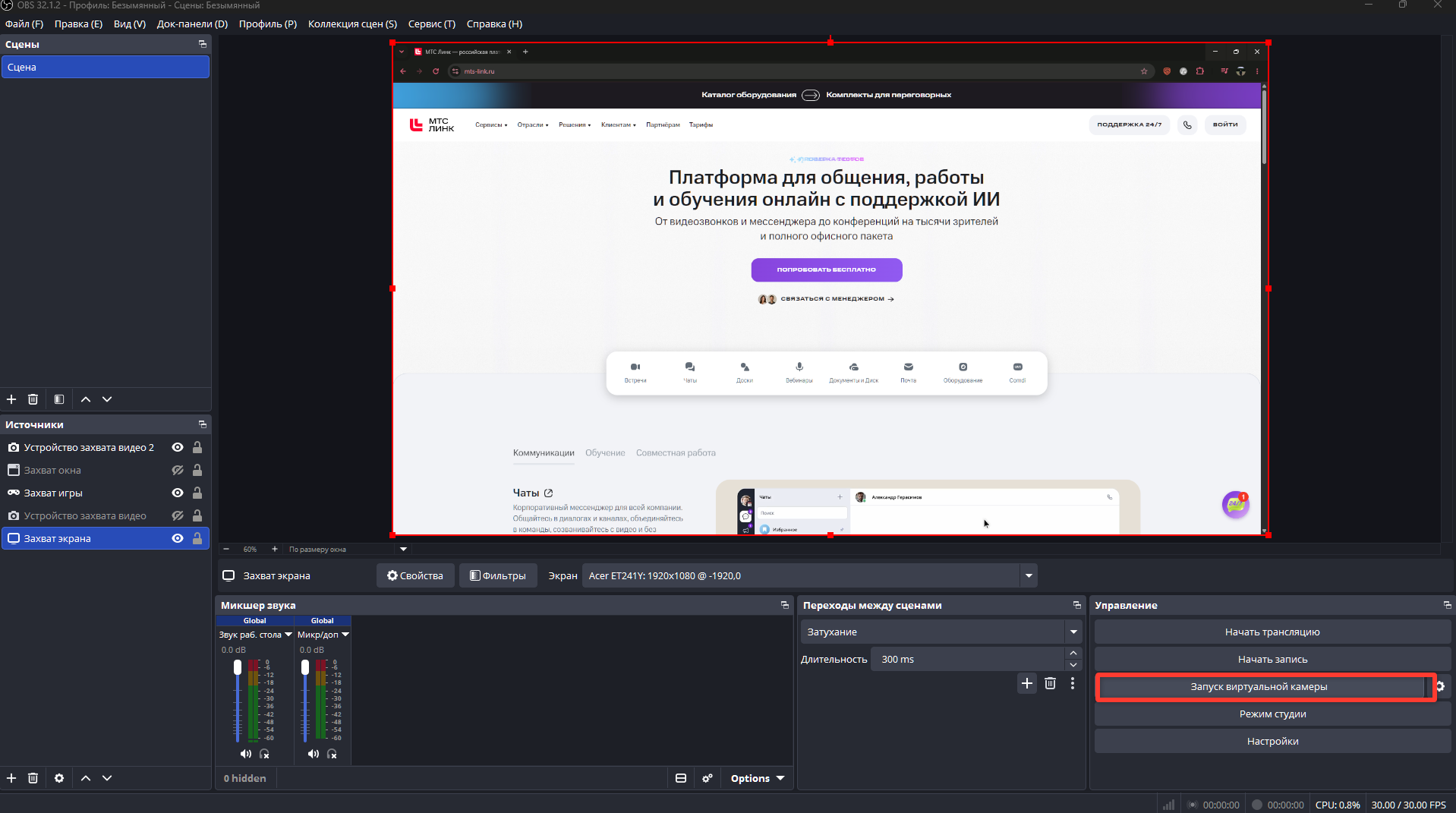1456x813 pixels.
Task: Open Файл (F) menu
Action: [24, 24]
